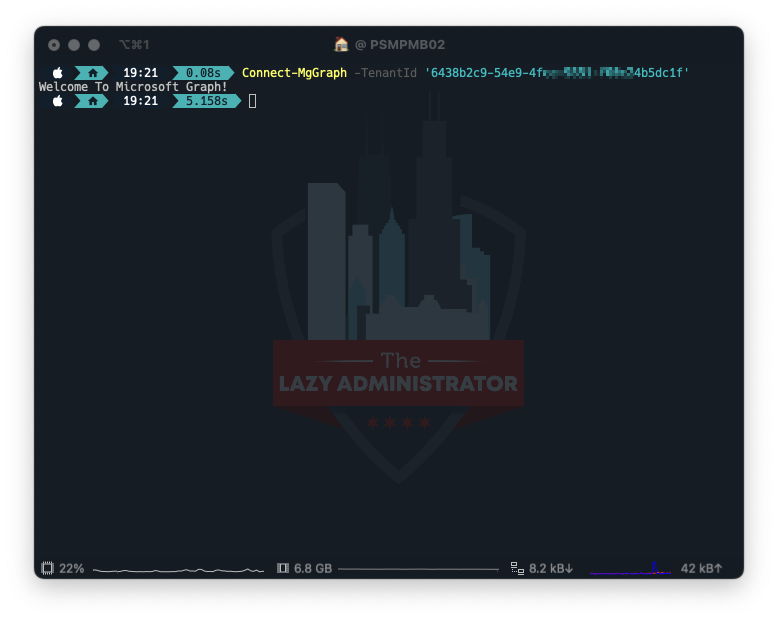The image size is (778, 621).
Task: Click the memory usage graph line
Action: [418, 569]
